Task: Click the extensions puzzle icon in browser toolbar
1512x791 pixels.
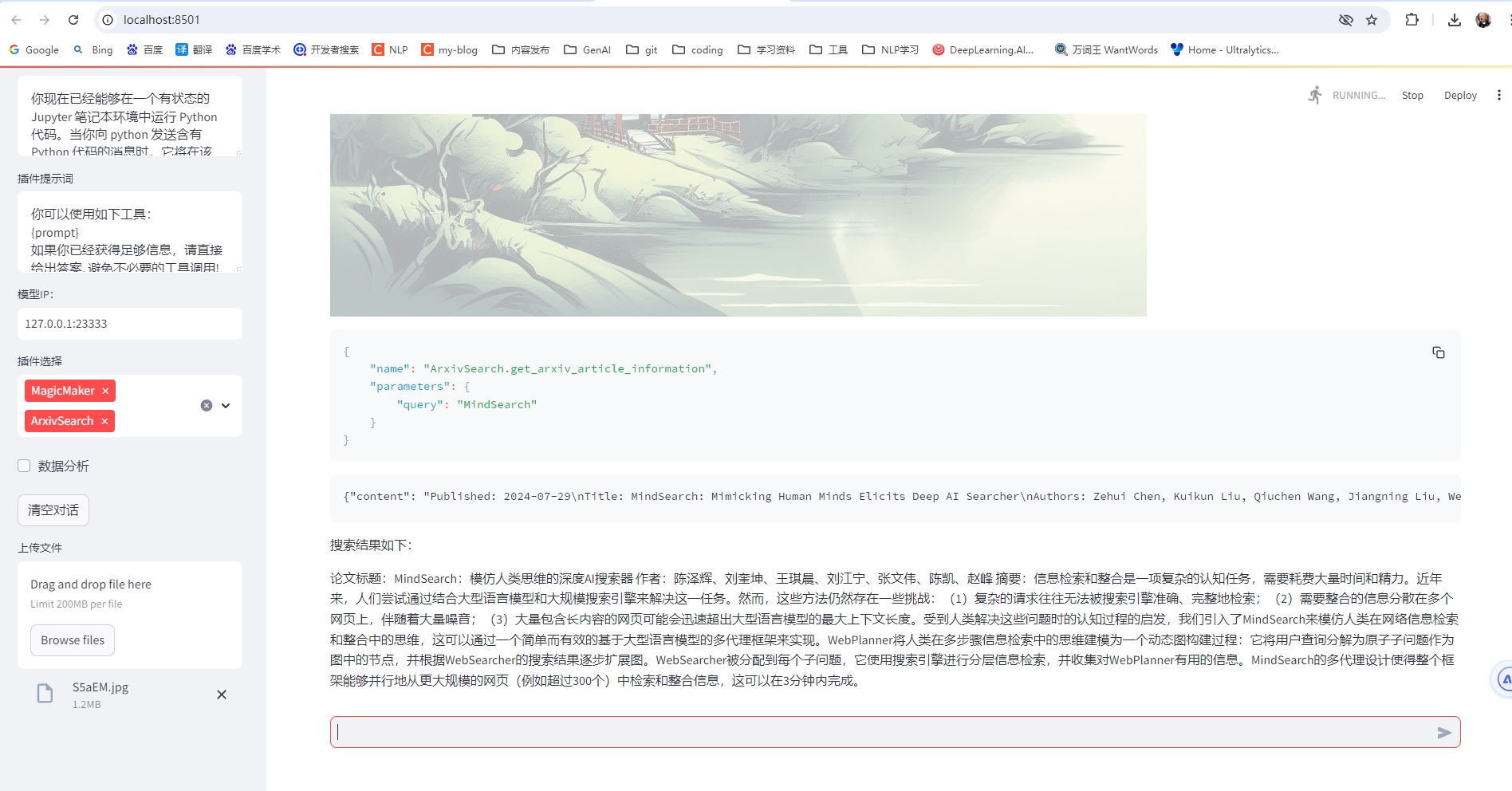Action: 1412,20
